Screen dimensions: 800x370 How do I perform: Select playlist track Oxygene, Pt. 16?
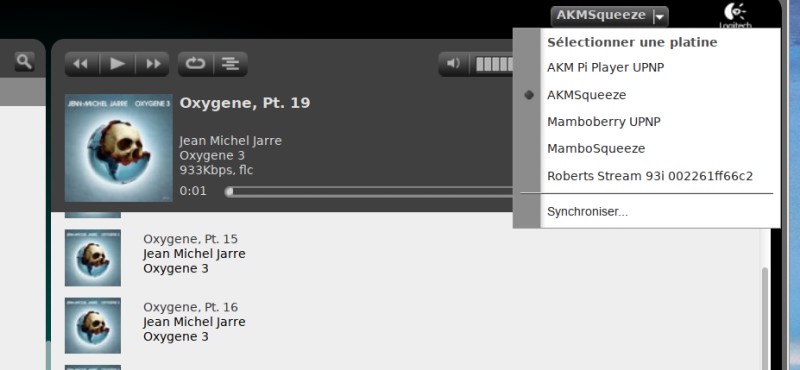click(190, 307)
